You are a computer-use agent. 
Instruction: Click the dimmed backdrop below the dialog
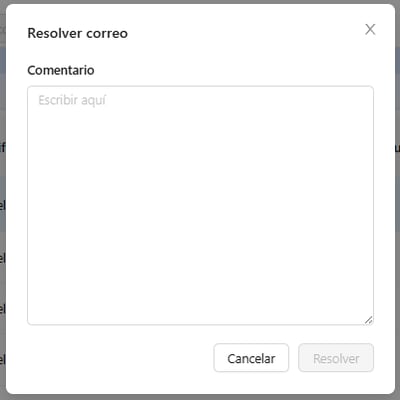click(x=200, y=397)
